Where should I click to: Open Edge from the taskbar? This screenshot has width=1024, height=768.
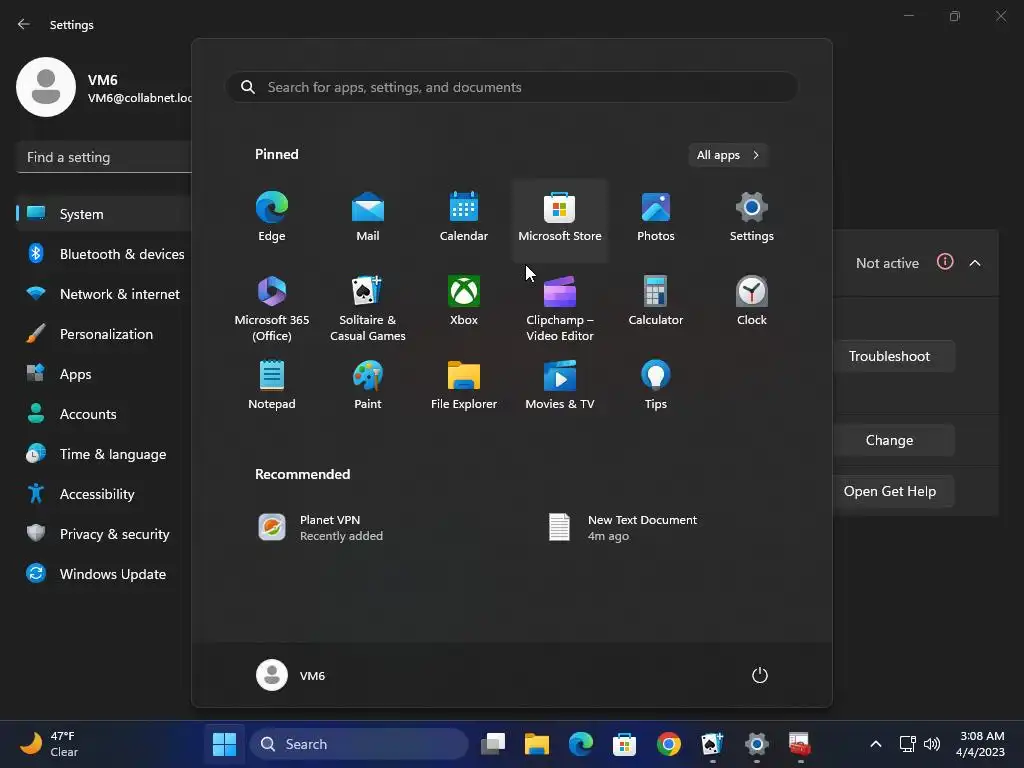click(x=581, y=744)
